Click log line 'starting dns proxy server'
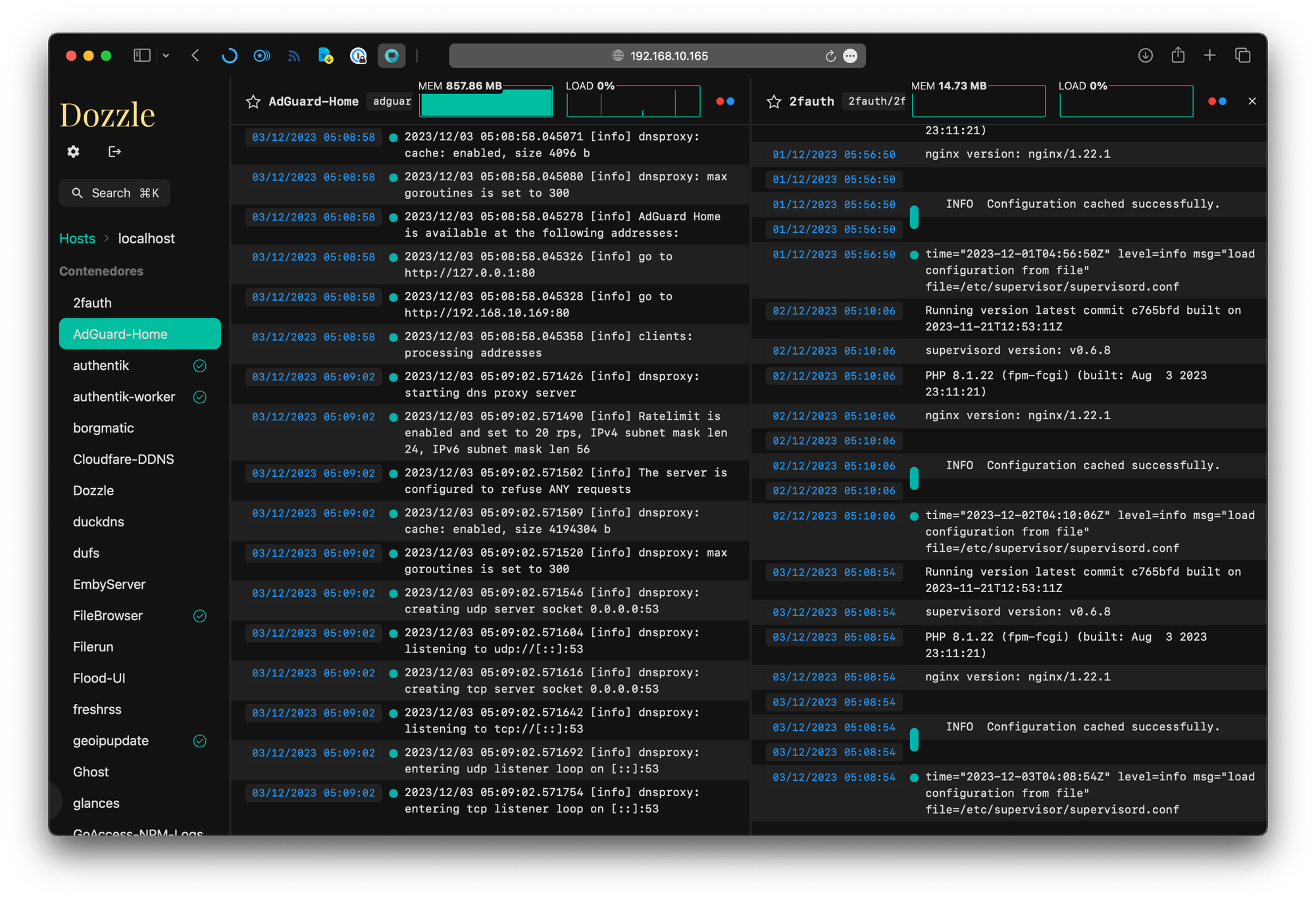 coord(490,384)
